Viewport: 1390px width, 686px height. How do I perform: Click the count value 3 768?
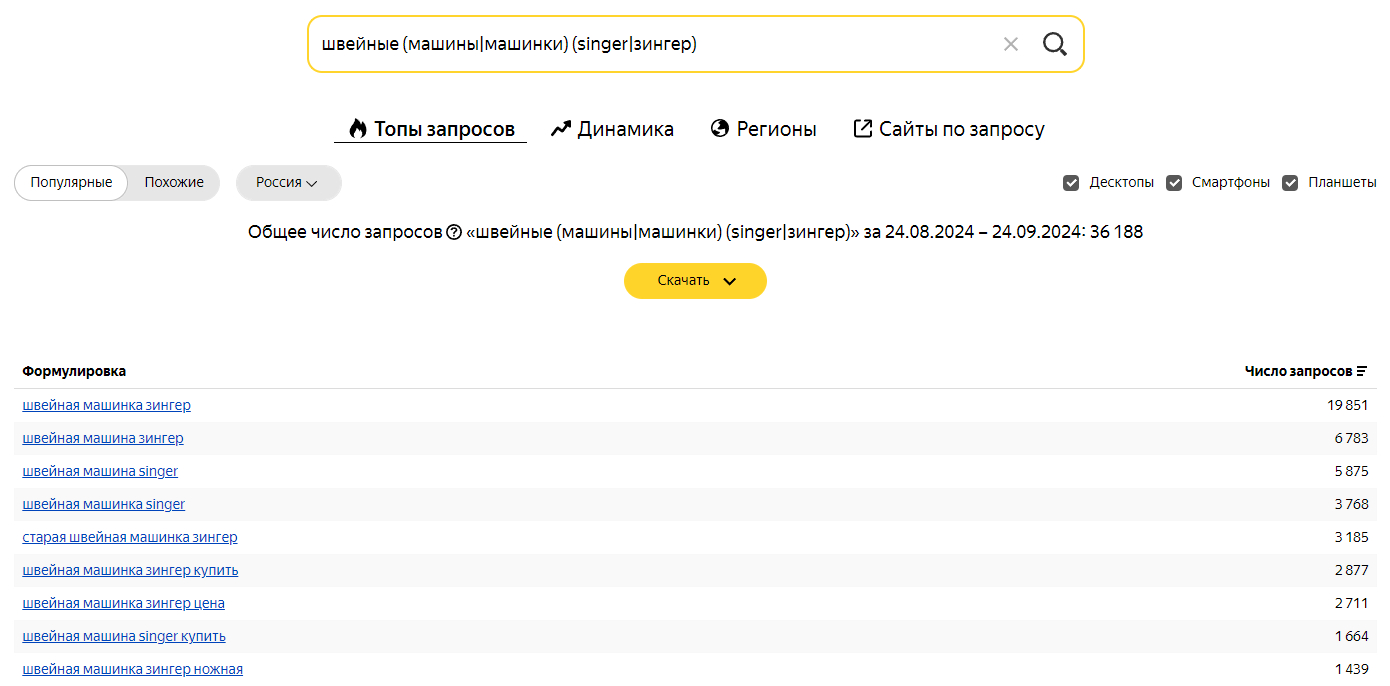(1351, 504)
